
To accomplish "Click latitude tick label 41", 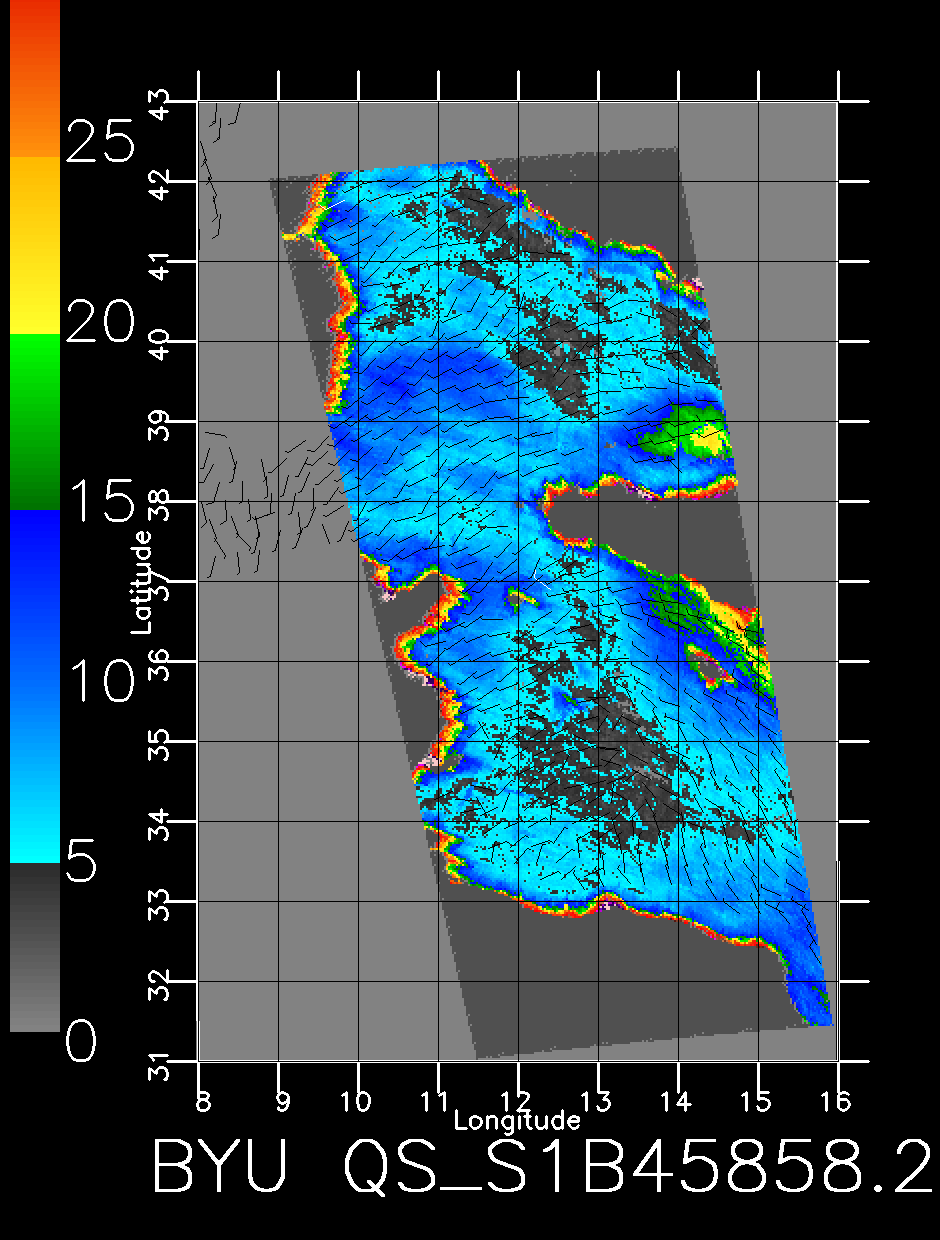I will tap(159, 262).
